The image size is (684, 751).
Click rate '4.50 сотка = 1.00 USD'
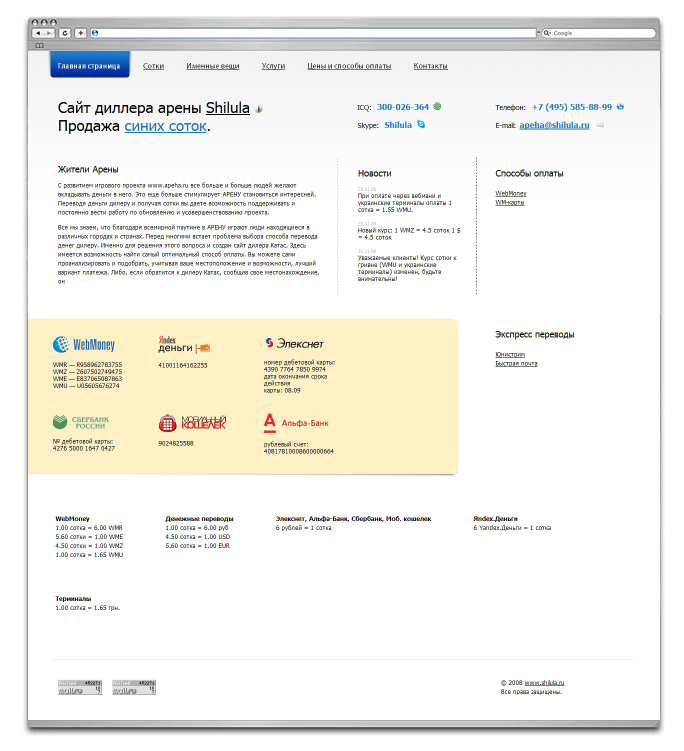198,537
